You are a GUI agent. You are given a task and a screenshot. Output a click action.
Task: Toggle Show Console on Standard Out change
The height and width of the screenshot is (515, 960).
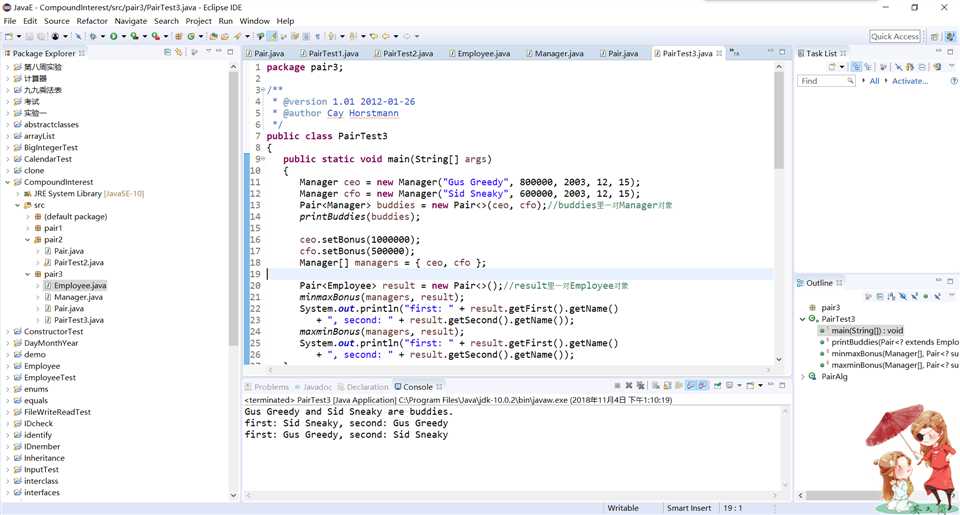pos(691,386)
